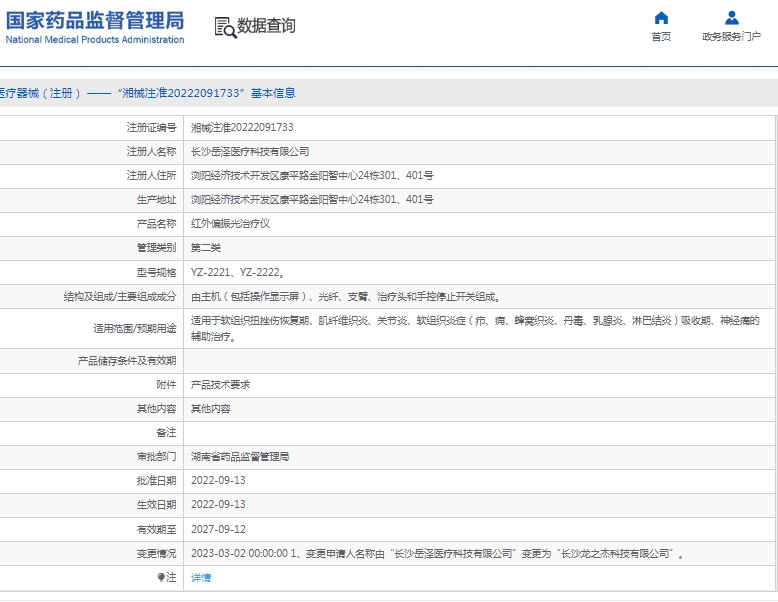Click the 生效日期 value 2022-09-13
778x602 pixels.
218,504
